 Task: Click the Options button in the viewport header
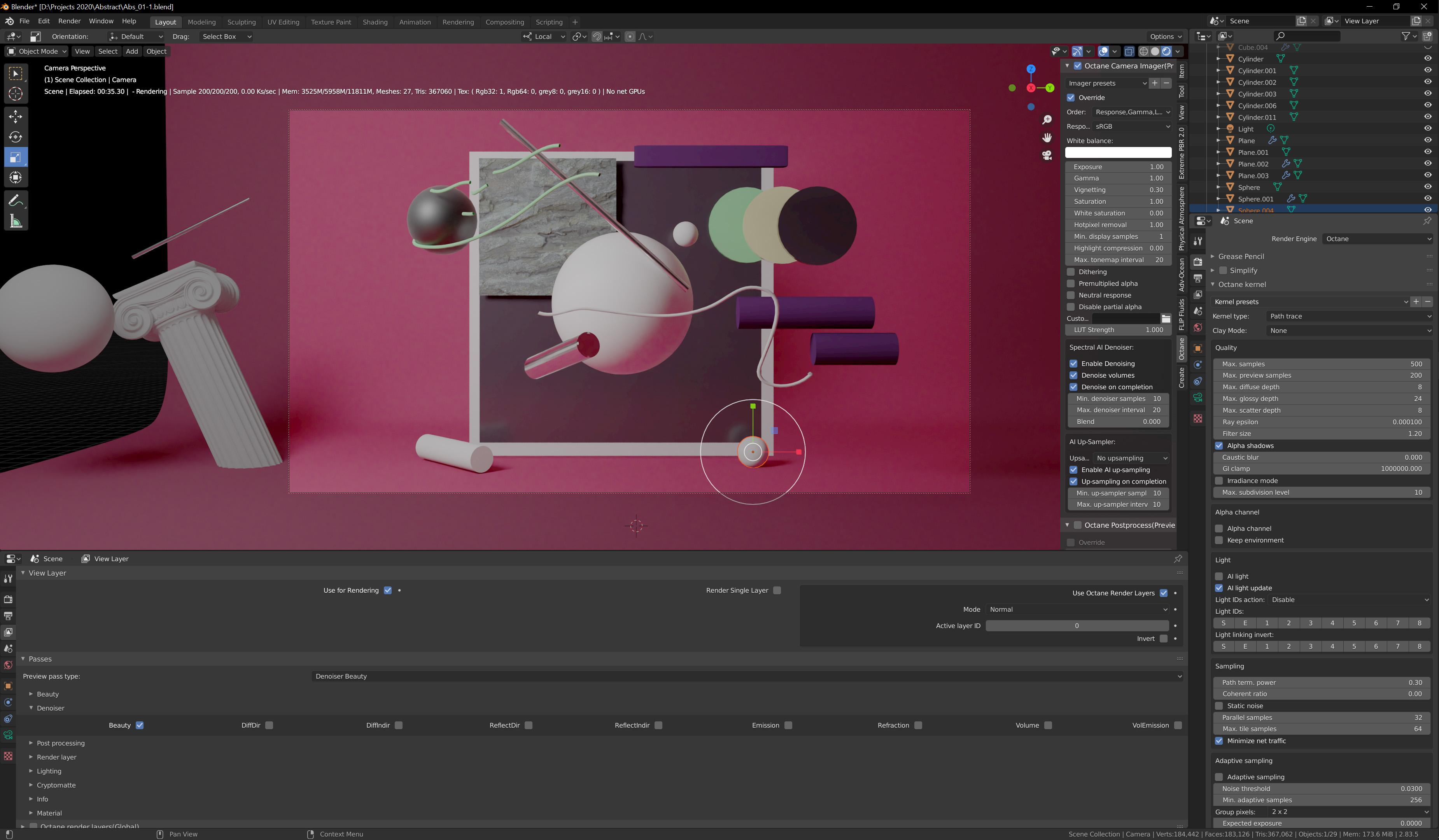click(x=1166, y=37)
